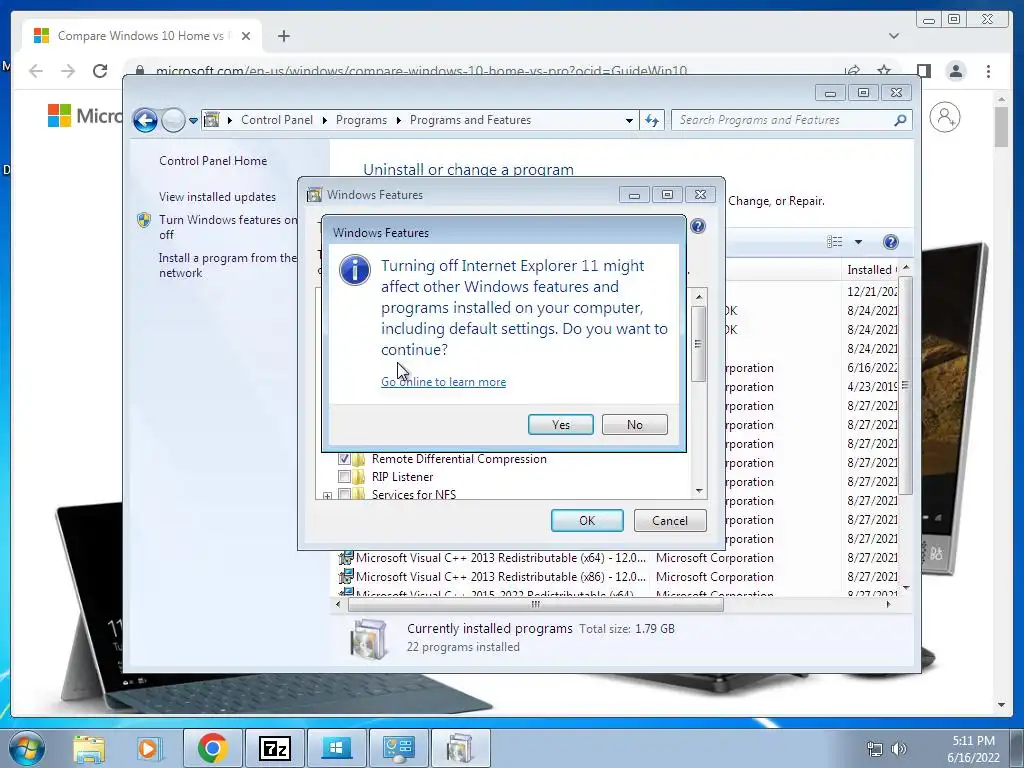This screenshot has width=1024, height=768.
Task: Switch to Chrome in the taskbar
Action: pyautogui.click(x=212, y=748)
